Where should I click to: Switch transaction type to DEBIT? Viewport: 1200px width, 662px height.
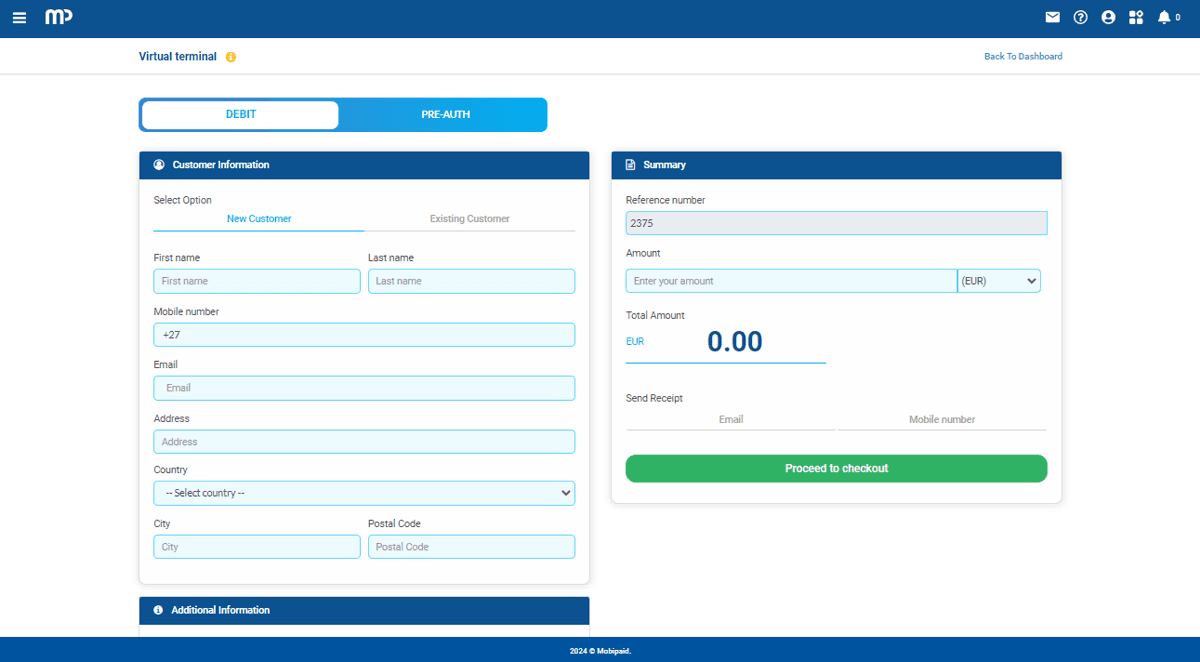(x=240, y=115)
